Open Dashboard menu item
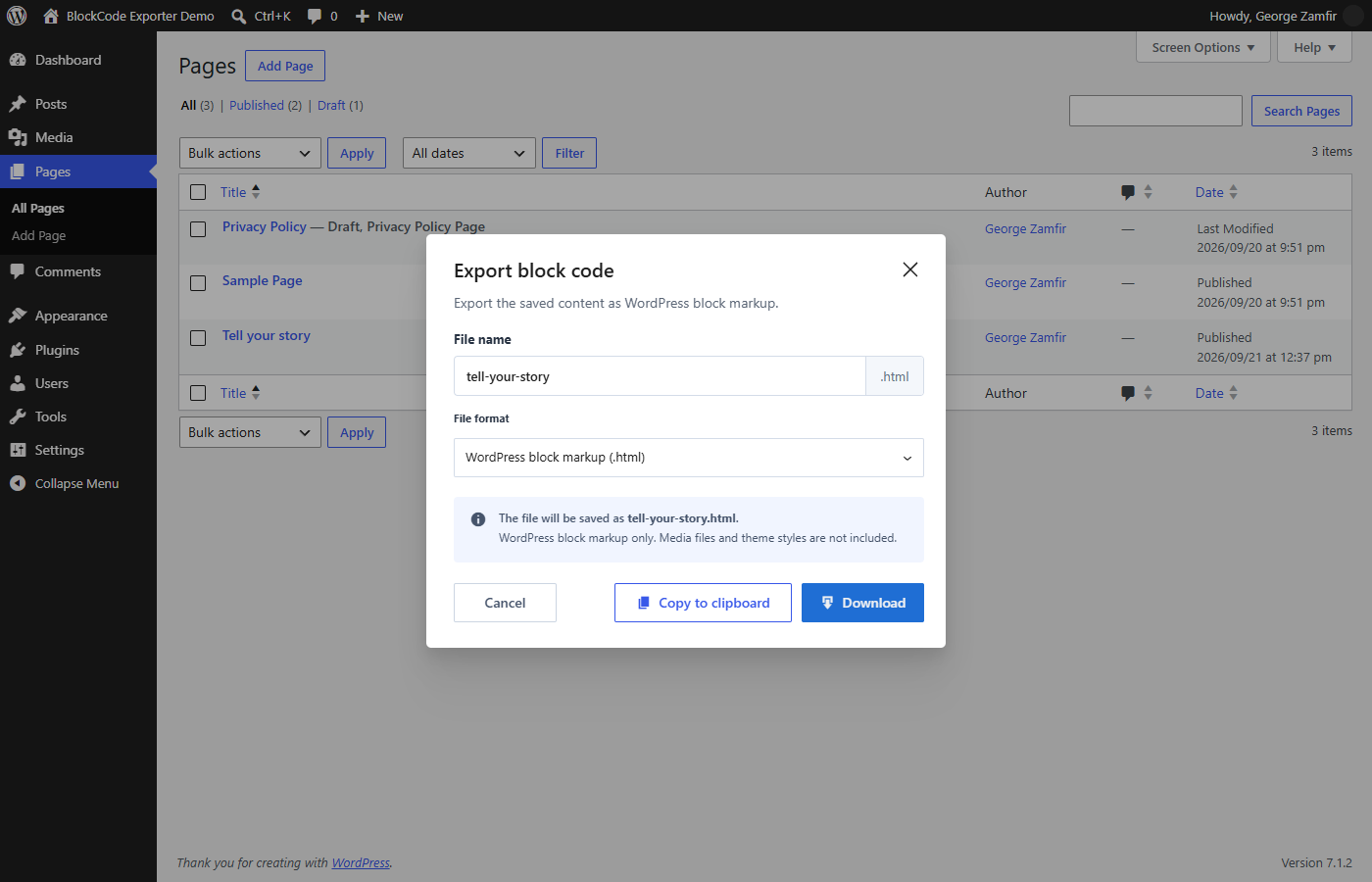This screenshot has height=882, width=1372. [x=78, y=60]
